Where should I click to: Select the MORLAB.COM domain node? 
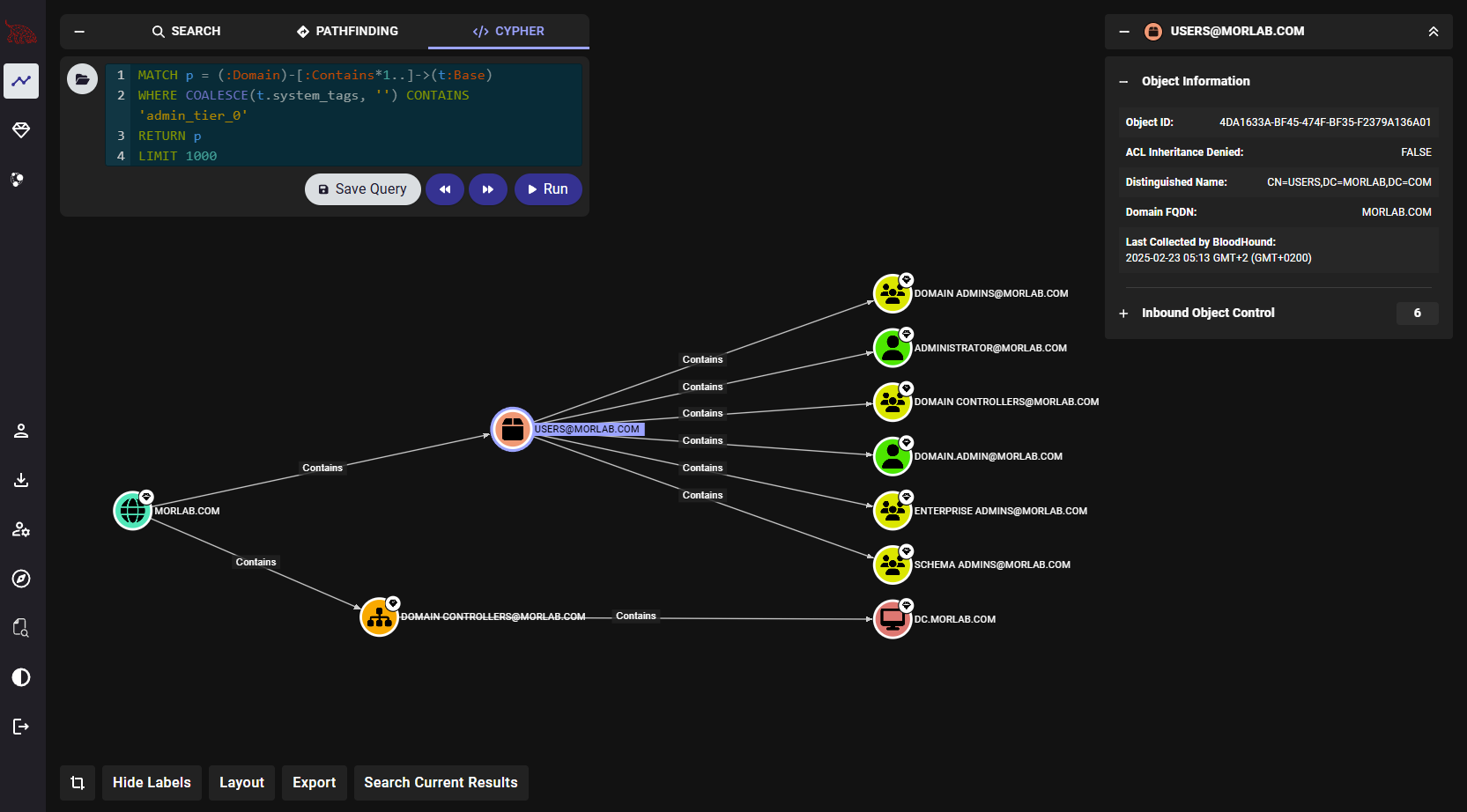pyautogui.click(x=133, y=511)
